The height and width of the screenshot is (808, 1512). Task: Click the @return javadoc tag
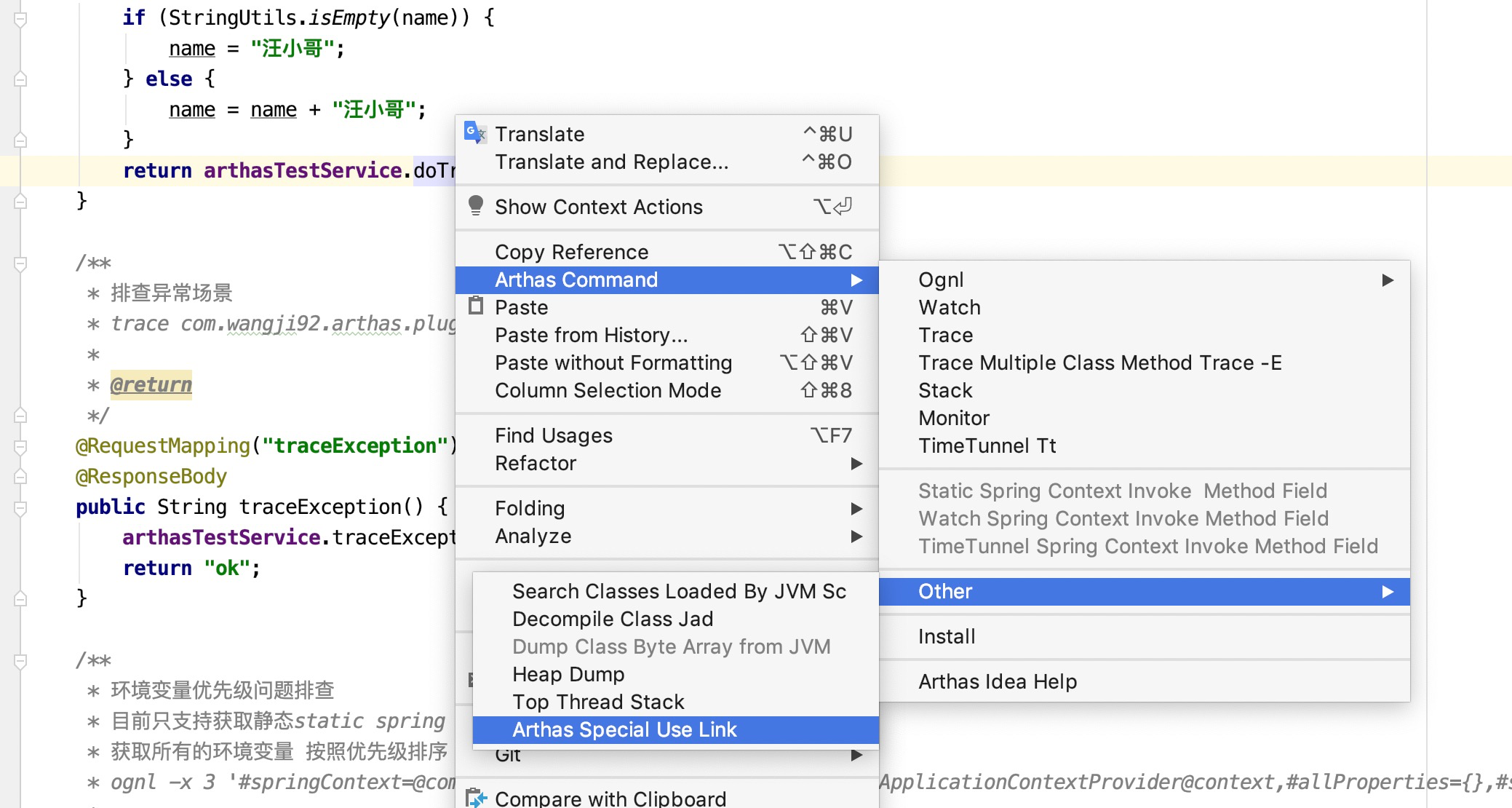151,384
